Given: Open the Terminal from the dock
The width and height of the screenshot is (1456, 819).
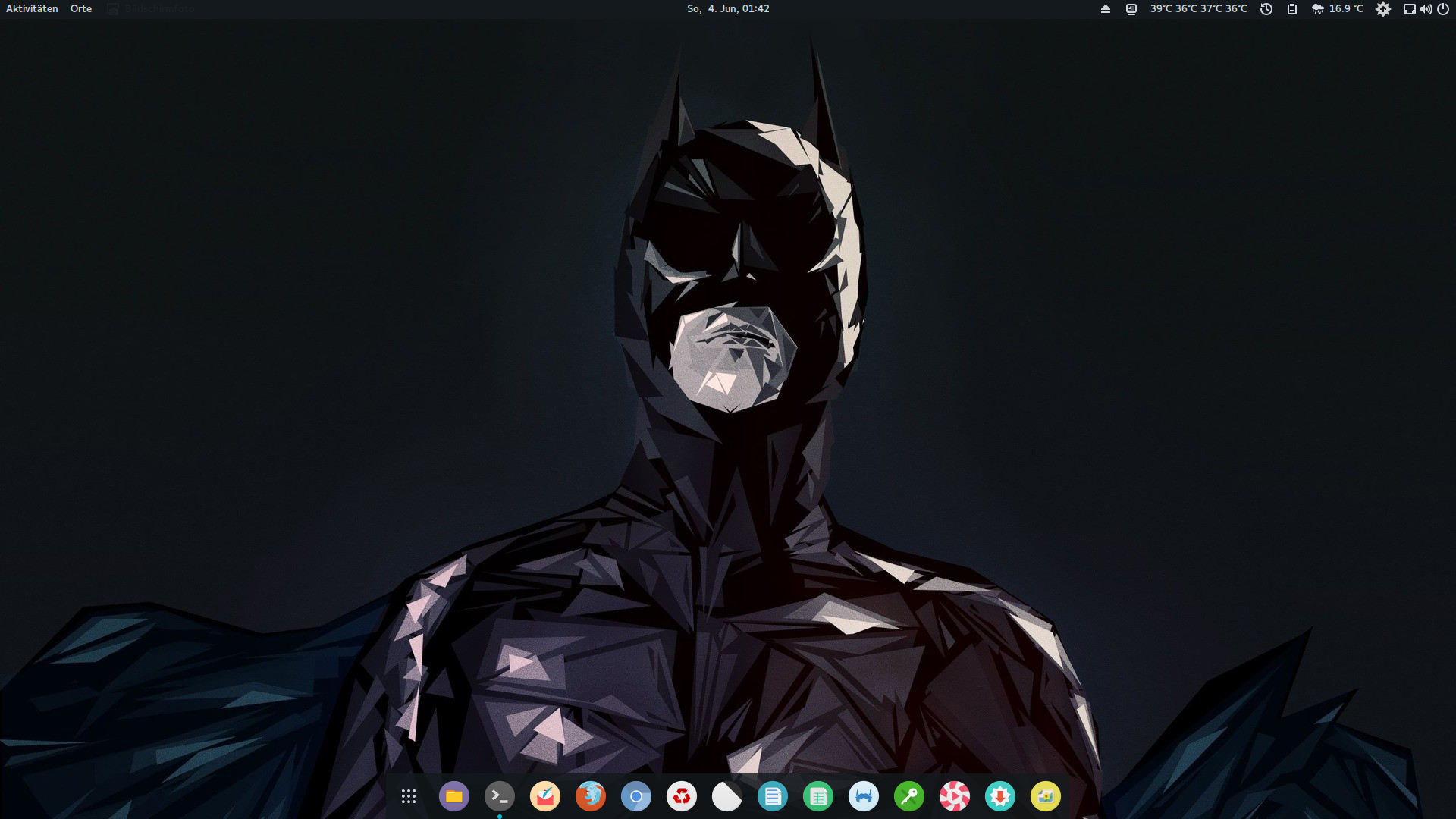Looking at the screenshot, I should (499, 796).
